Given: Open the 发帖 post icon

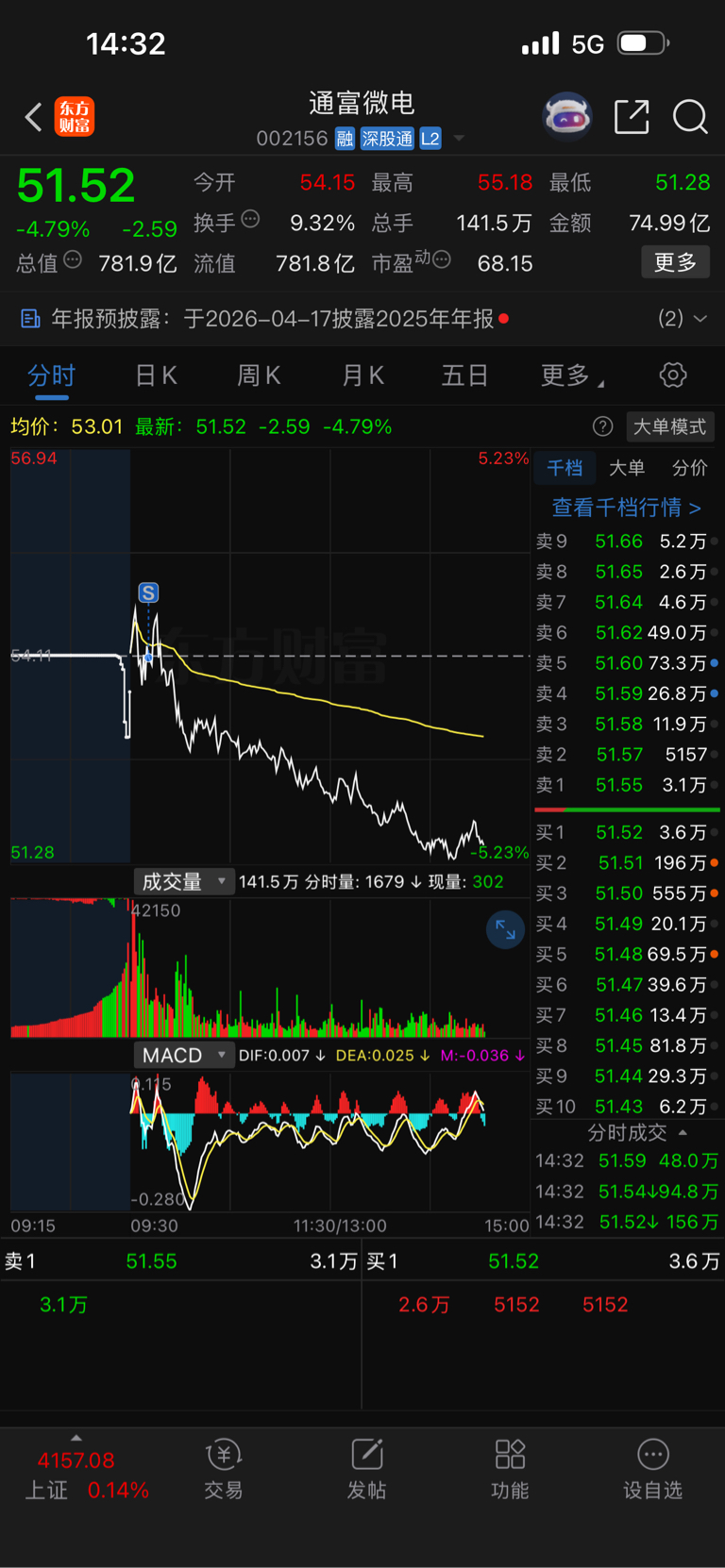Looking at the screenshot, I should point(366,1470).
